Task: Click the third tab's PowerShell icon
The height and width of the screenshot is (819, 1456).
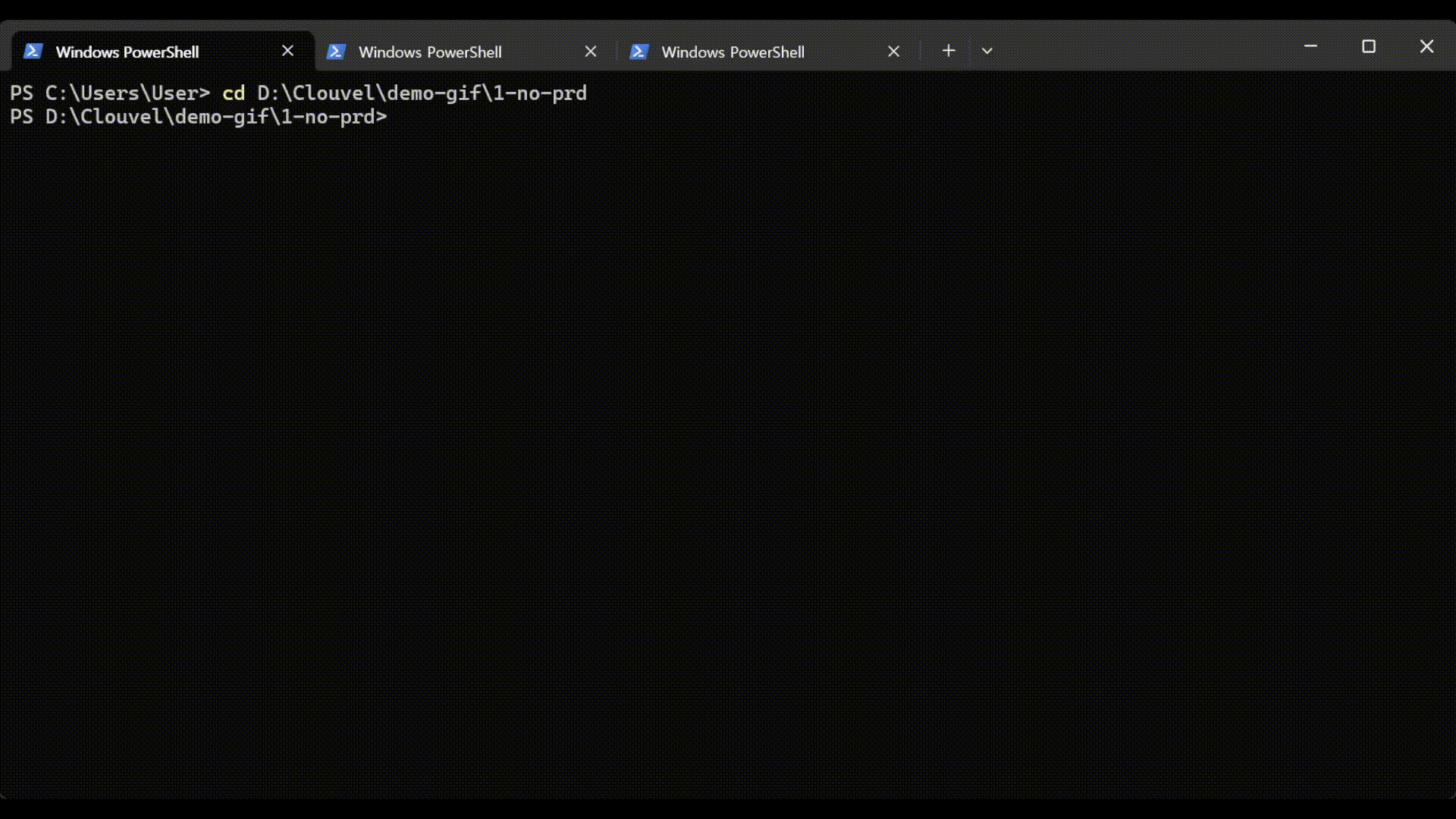Action: pyautogui.click(x=639, y=52)
